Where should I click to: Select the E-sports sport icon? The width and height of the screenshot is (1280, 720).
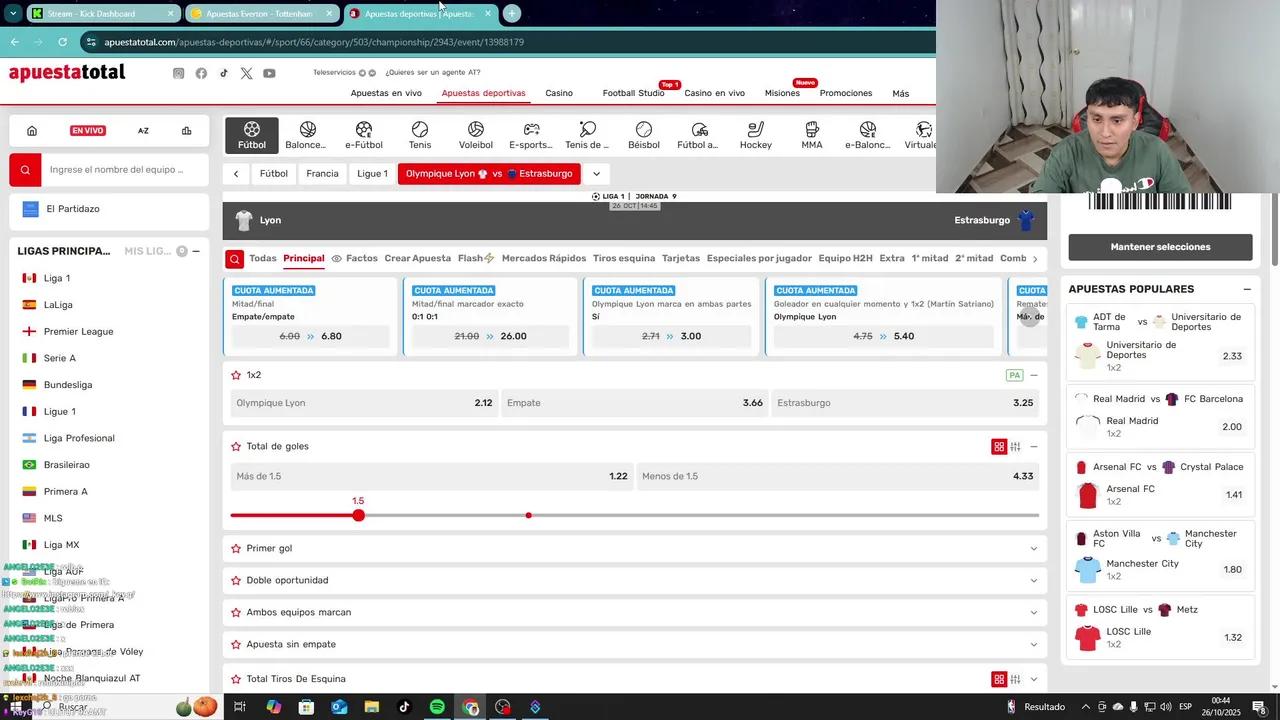click(x=531, y=136)
